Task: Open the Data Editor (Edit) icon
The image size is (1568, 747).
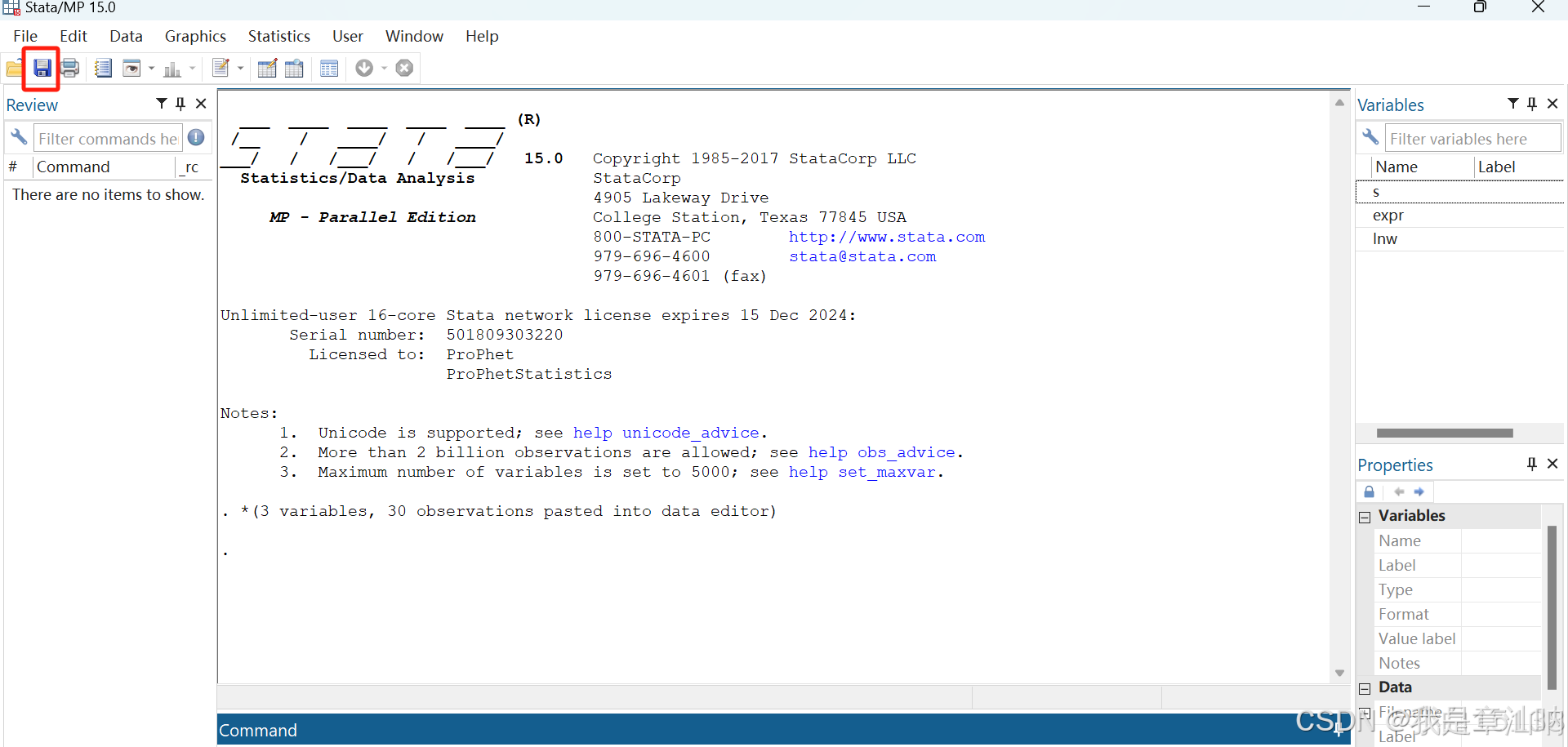Action: pyautogui.click(x=267, y=68)
